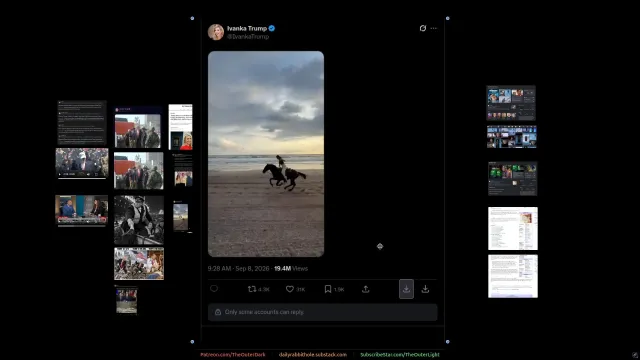Select the black-and-white photo thumbnail
Viewport: 640px width, 360px height.
click(x=139, y=220)
